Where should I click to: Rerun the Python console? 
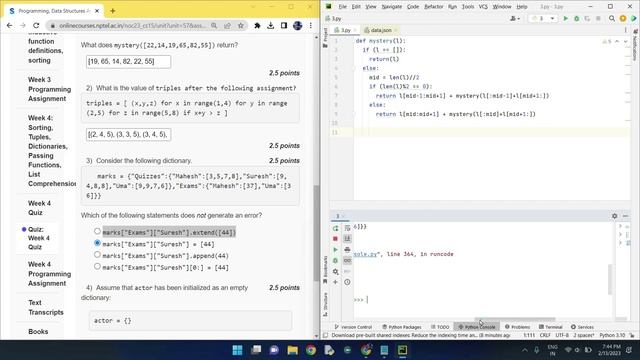click(x=336, y=228)
